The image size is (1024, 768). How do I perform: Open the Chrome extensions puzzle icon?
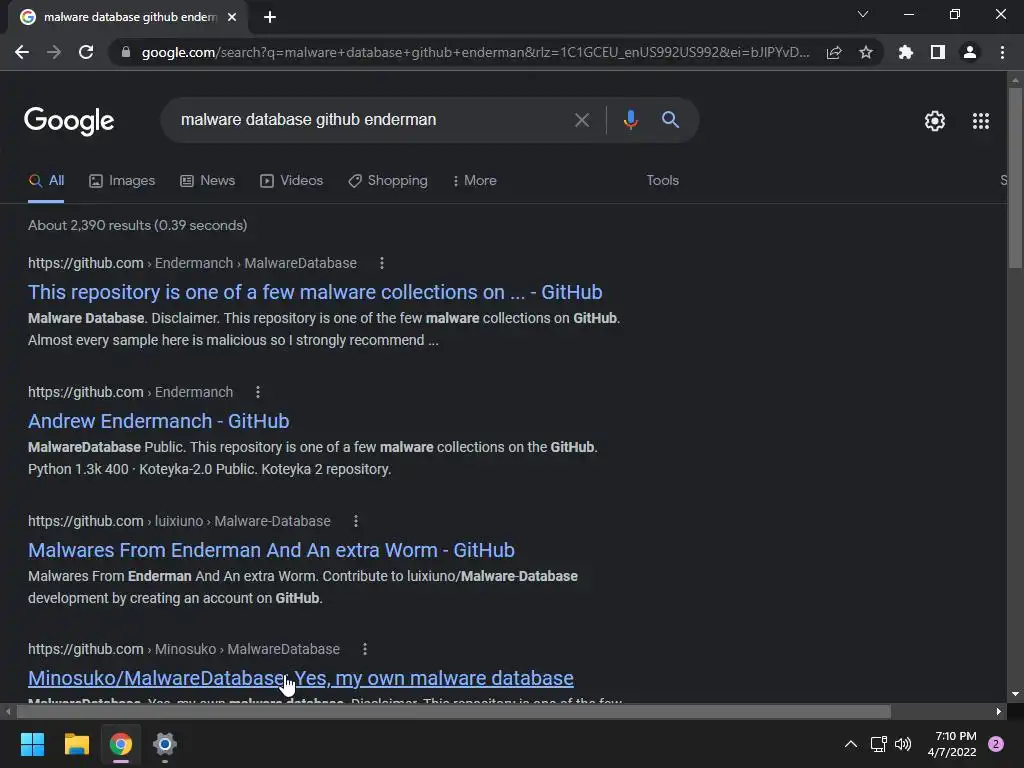pyautogui.click(x=905, y=52)
